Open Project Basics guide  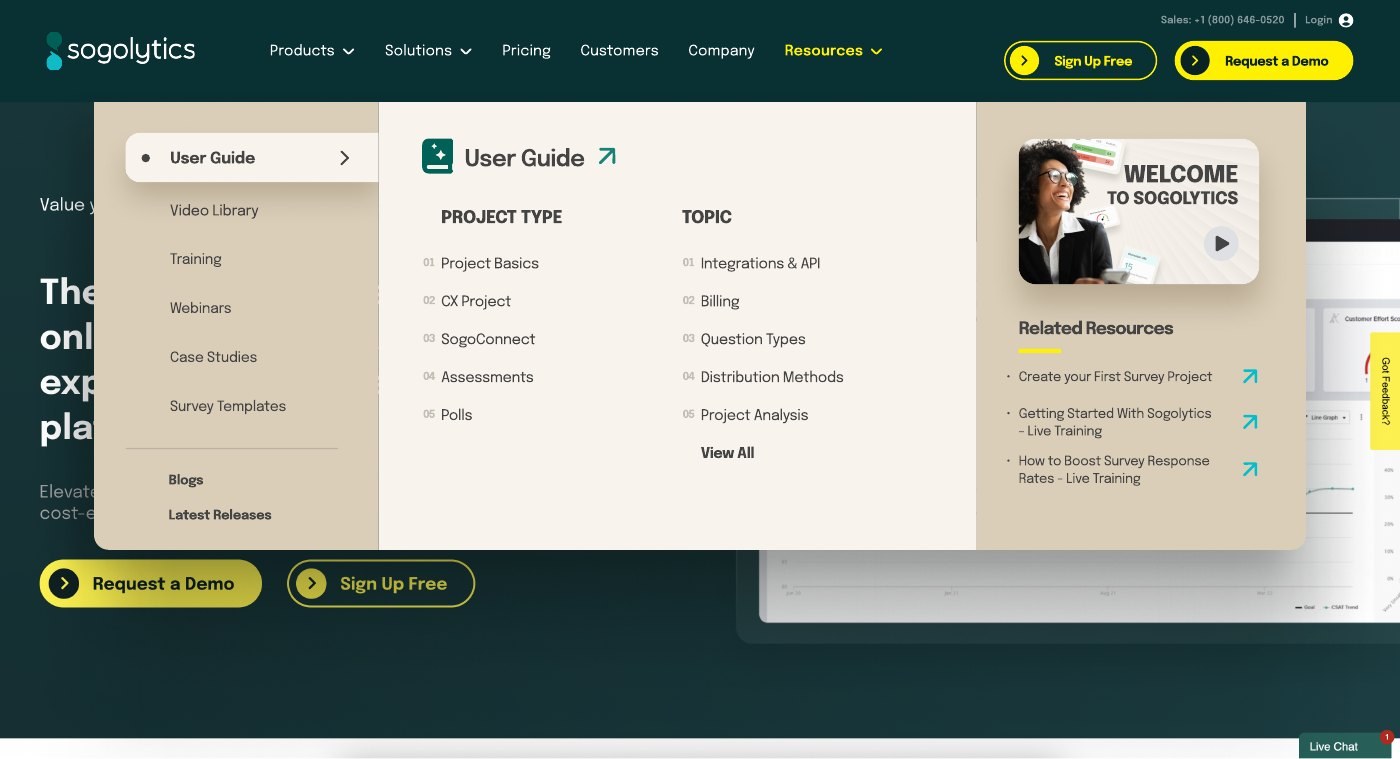pyautogui.click(x=490, y=263)
